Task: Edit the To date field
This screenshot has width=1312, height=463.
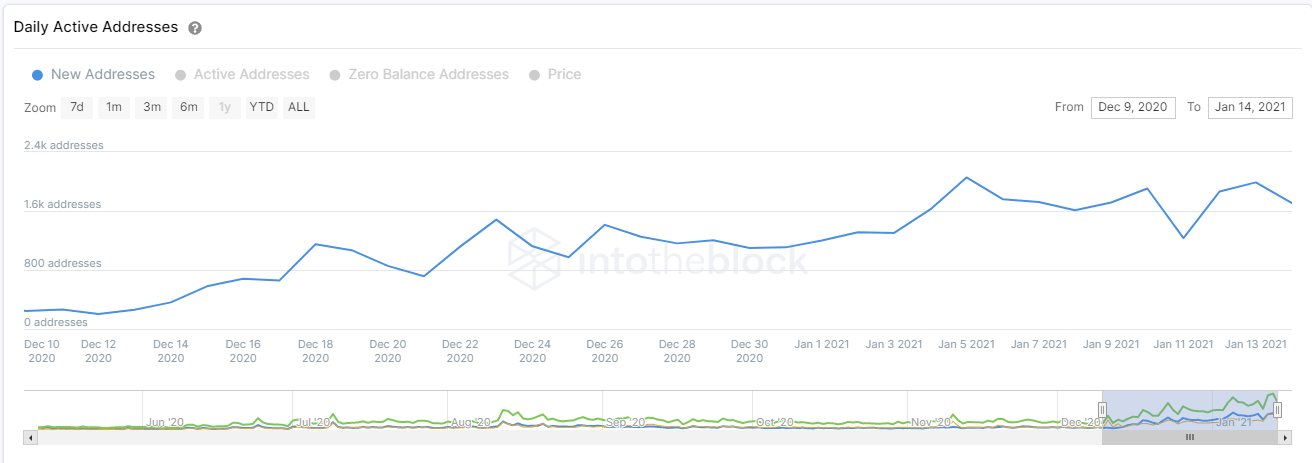Action: (1250, 107)
